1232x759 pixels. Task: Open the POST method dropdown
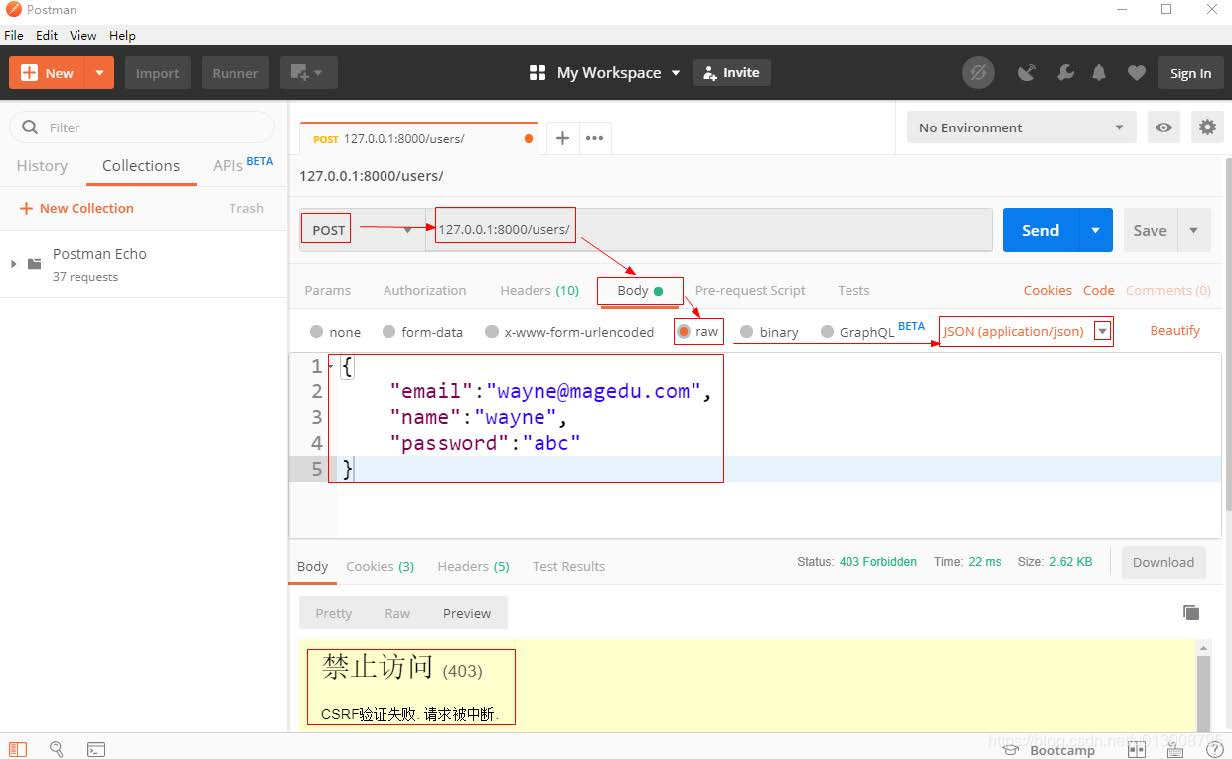(362, 230)
